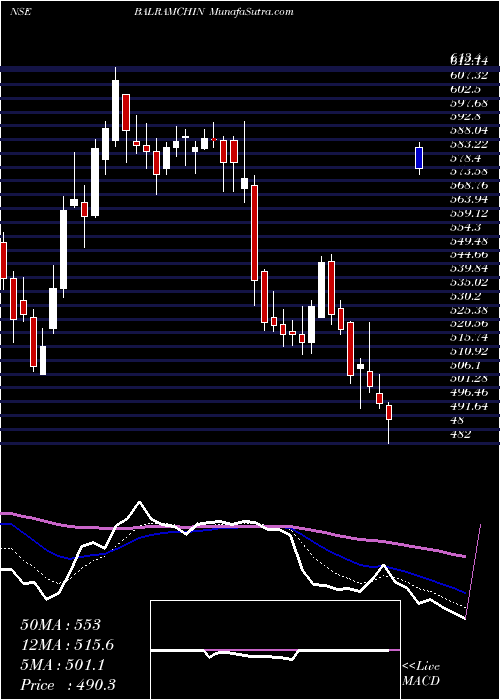The image size is (500, 700).
Task: Click the 491.64 price axis label
Action: coord(469,406)
